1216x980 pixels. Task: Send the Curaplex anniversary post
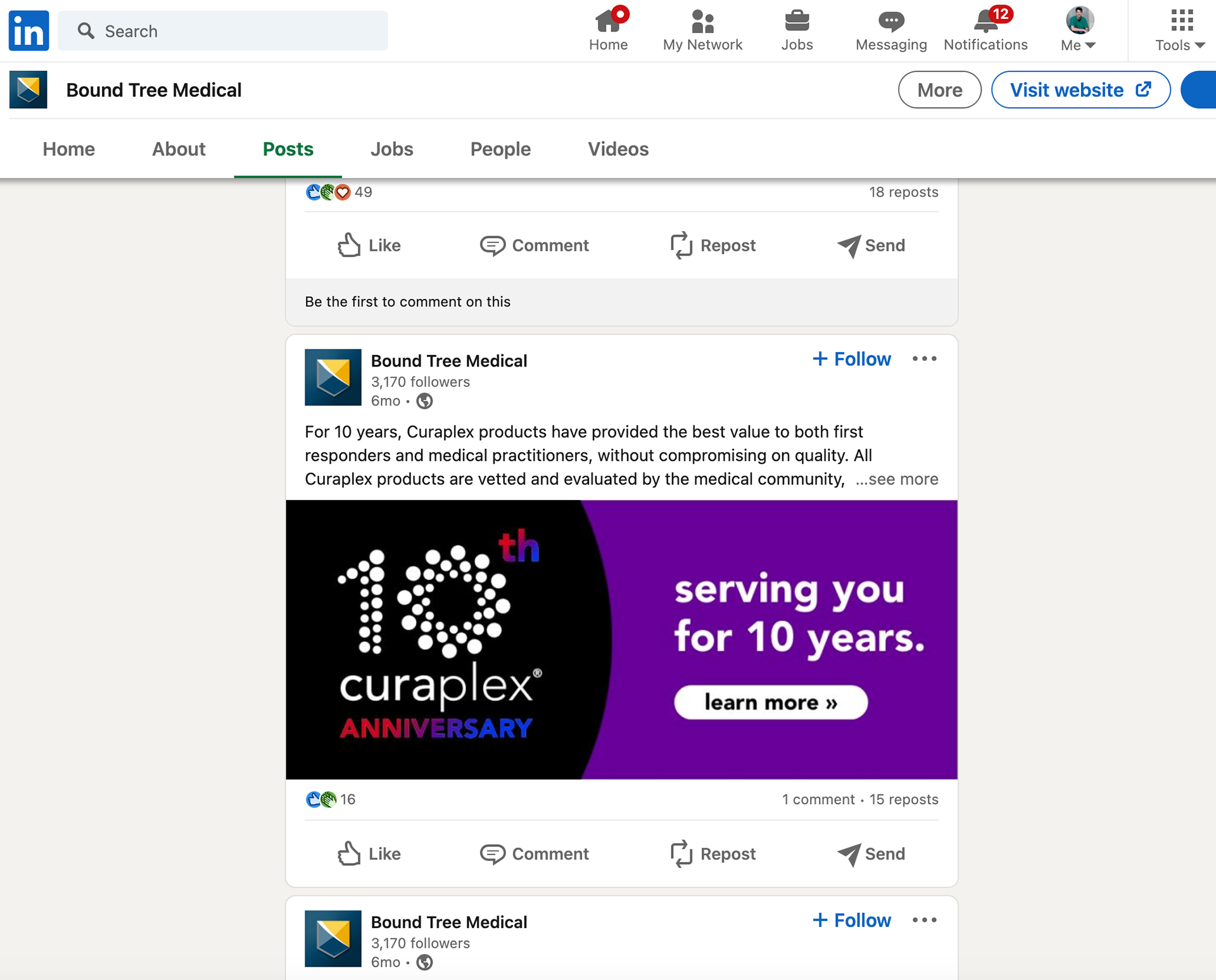871,854
